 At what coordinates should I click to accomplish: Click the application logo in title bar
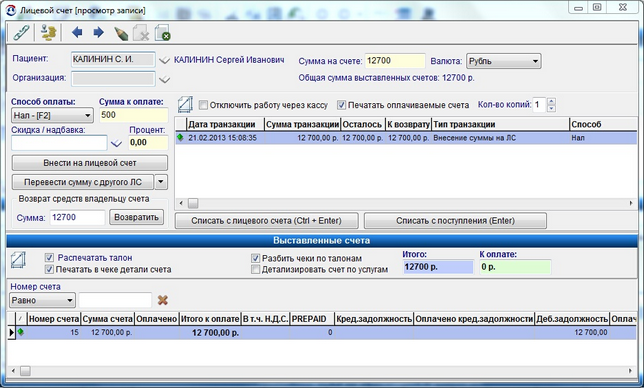11,10
